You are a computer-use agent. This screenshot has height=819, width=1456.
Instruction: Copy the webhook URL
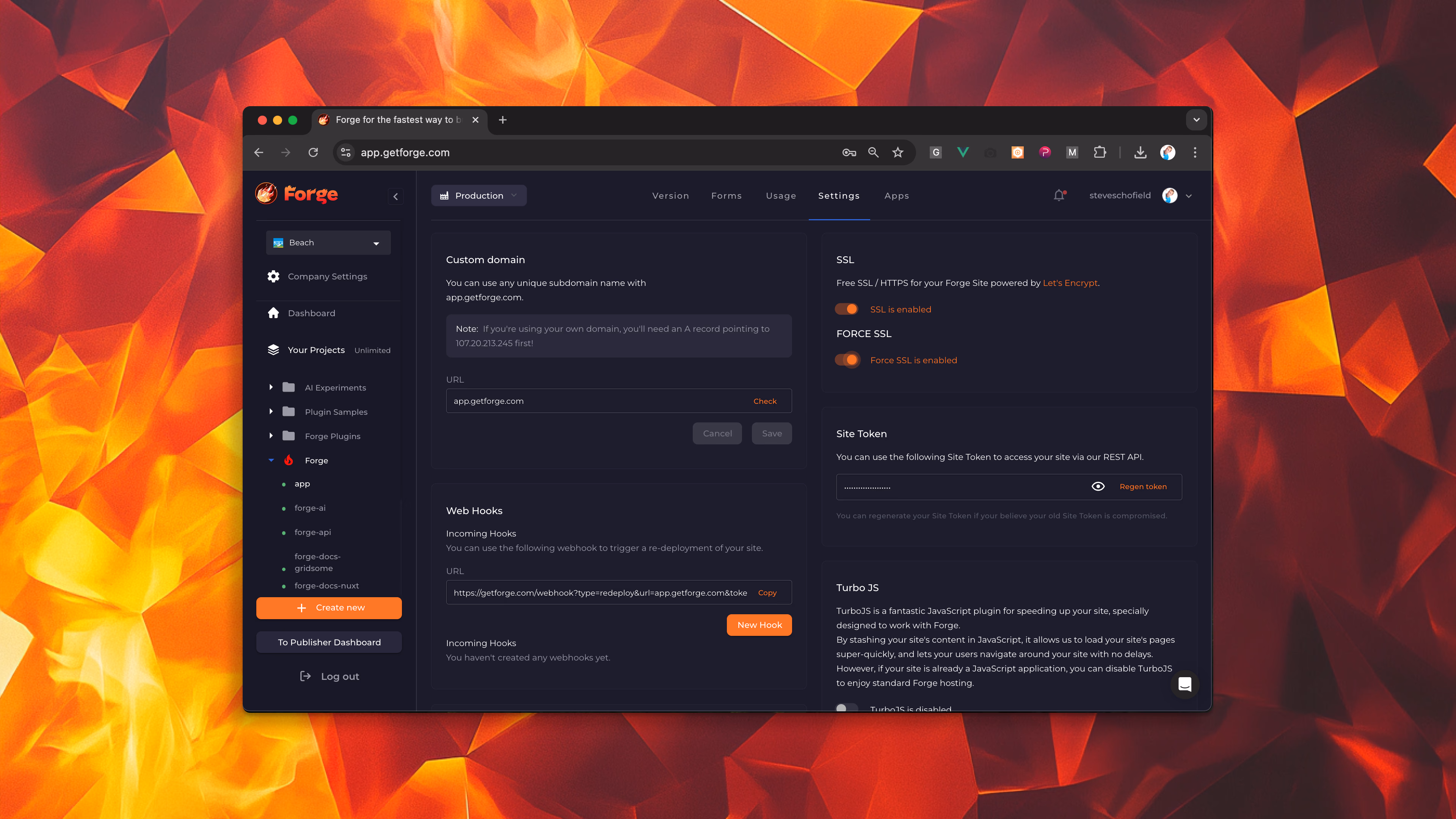[767, 592]
